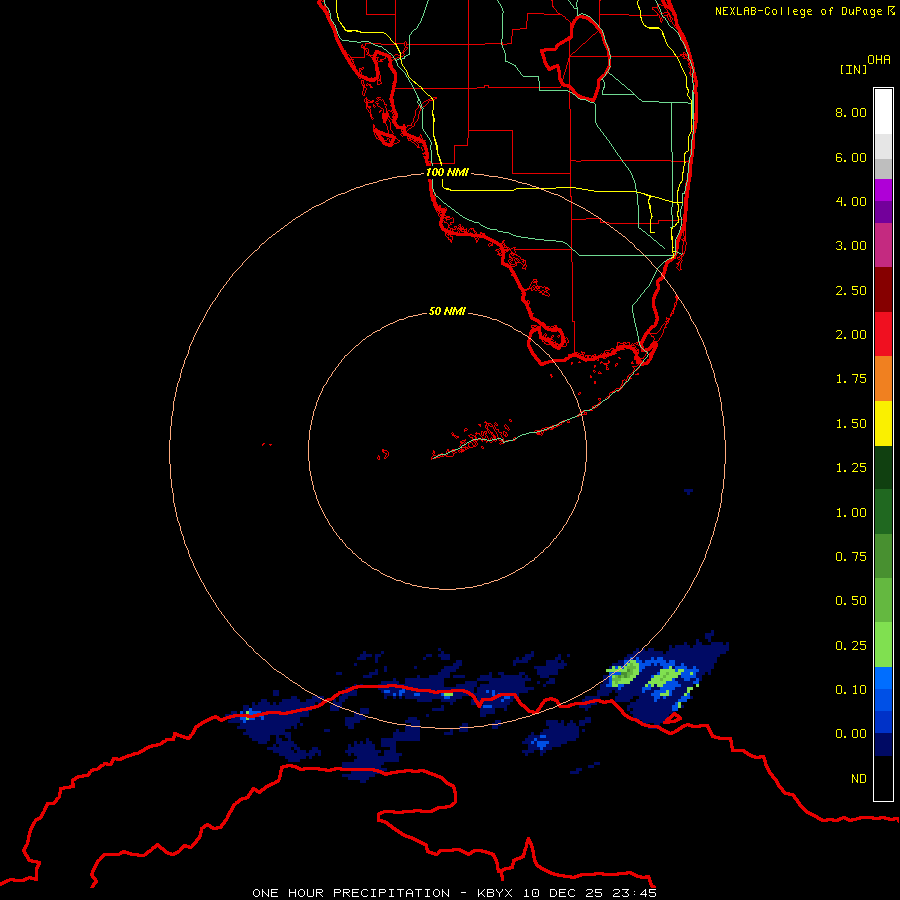900x900 pixels.
Task: Click the One Hour Precipitation KBYX caption
Action: (x=455, y=893)
